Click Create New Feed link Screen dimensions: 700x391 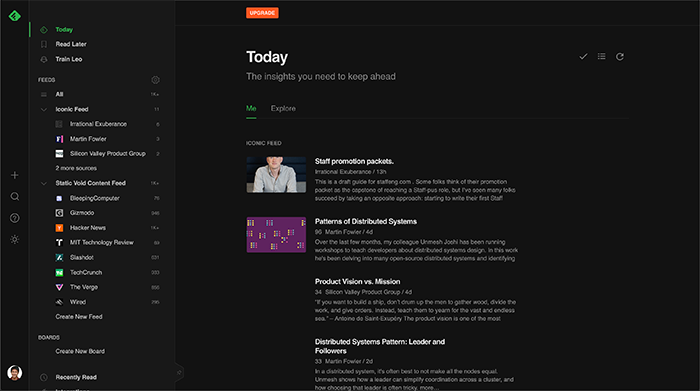click(79, 316)
